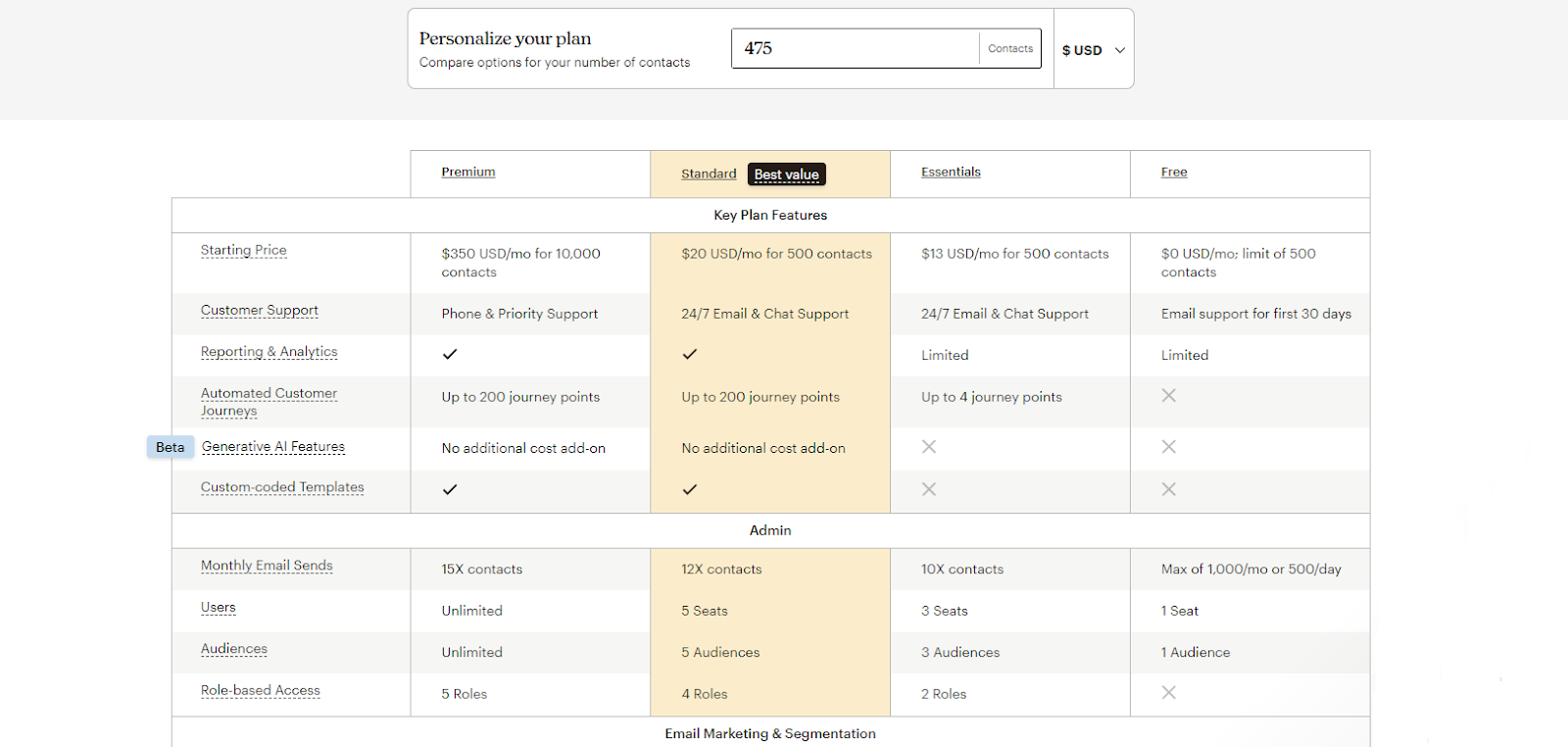
Task: Open the Free plan link
Action: 1172,172
